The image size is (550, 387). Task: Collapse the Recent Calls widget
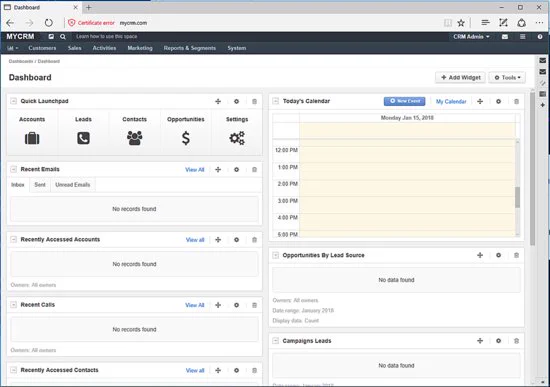(13, 305)
